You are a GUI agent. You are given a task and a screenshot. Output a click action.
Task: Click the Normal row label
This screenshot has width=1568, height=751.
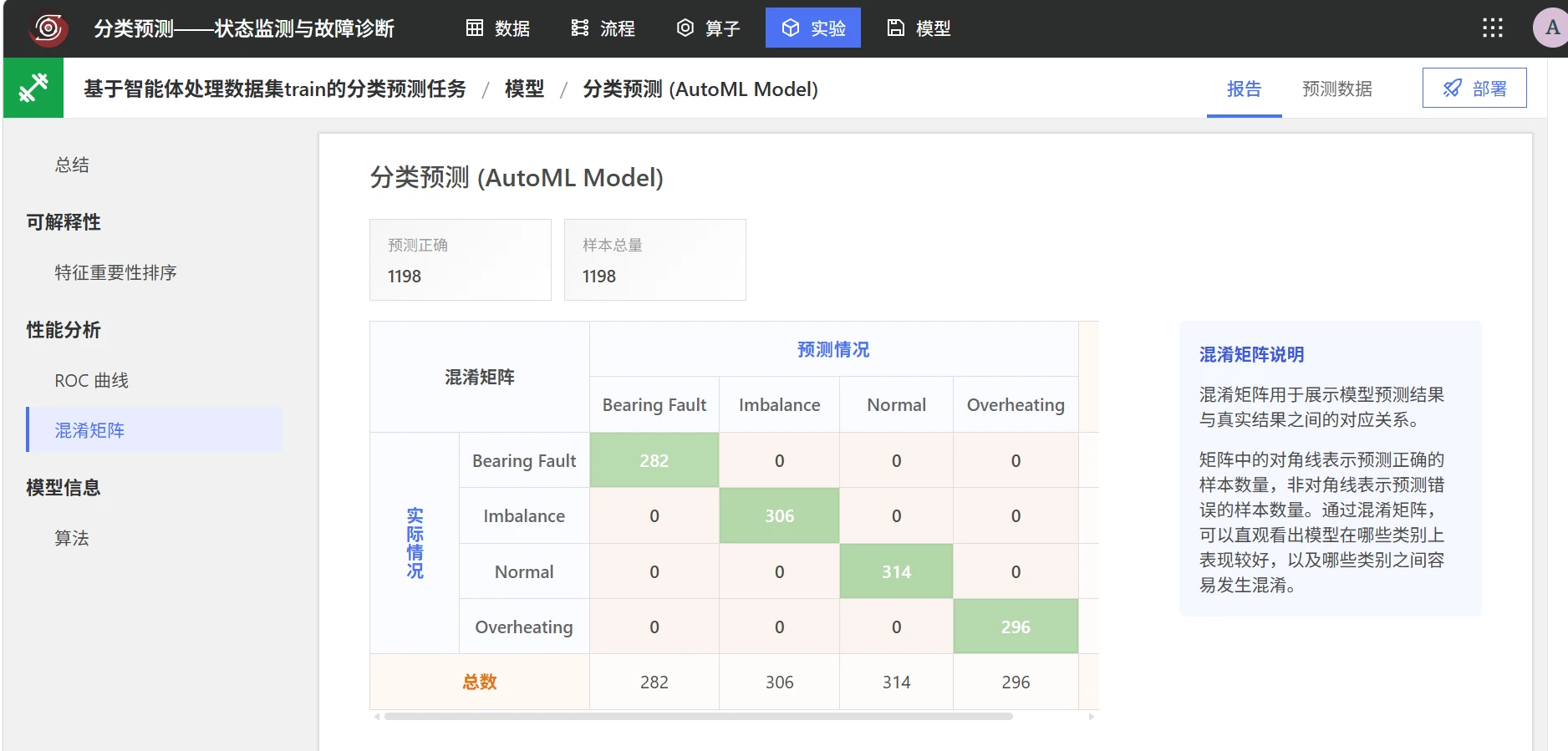[524, 571]
